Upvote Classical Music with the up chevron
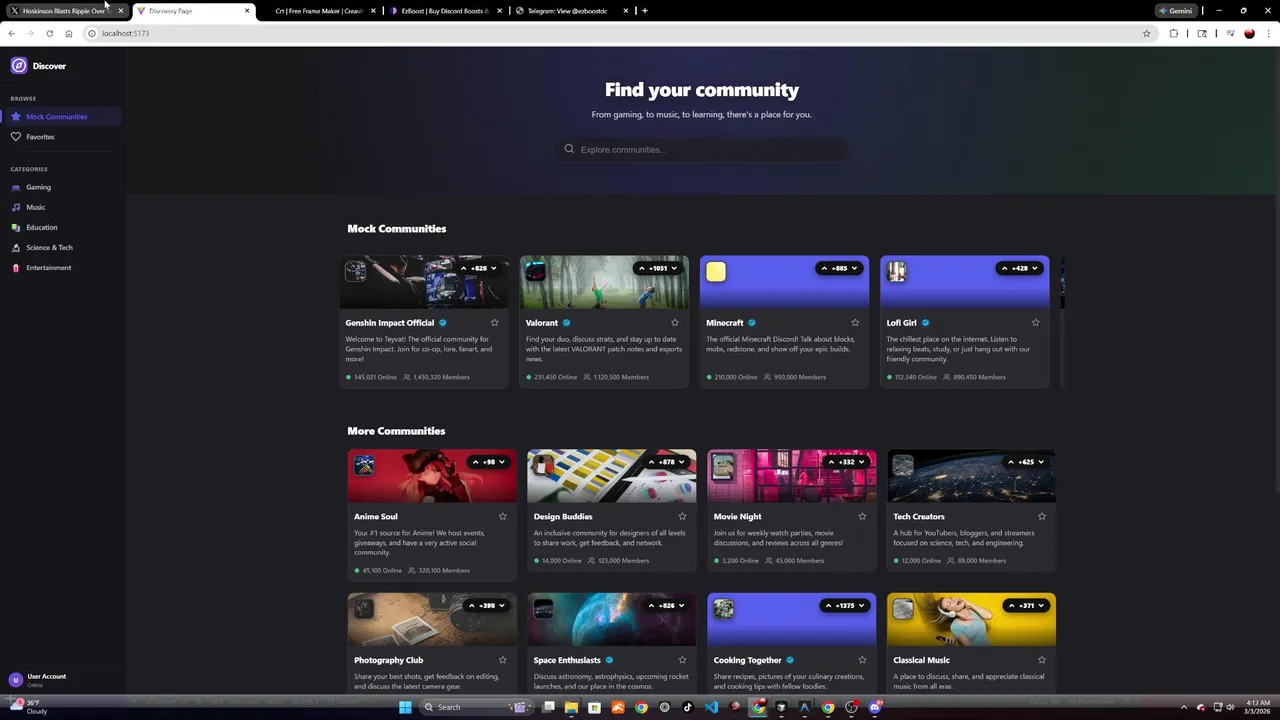Screen dimensions: 1280x720 (1011, 606)
